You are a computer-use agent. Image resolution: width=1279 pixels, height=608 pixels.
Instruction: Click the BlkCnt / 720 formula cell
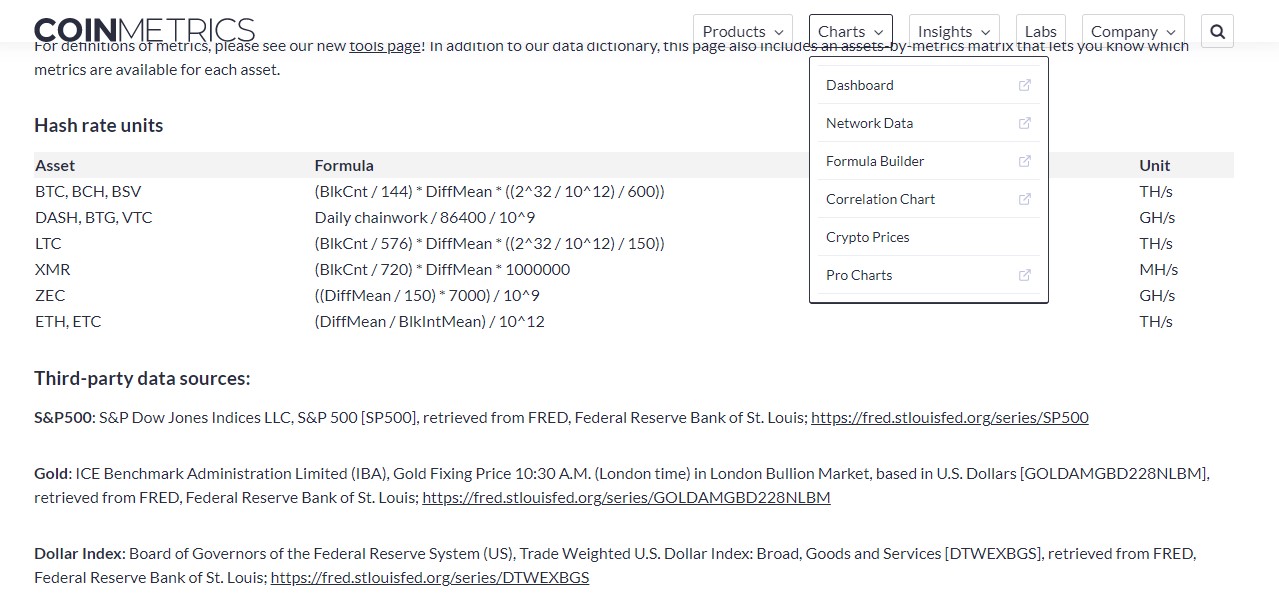click(442, 269)
